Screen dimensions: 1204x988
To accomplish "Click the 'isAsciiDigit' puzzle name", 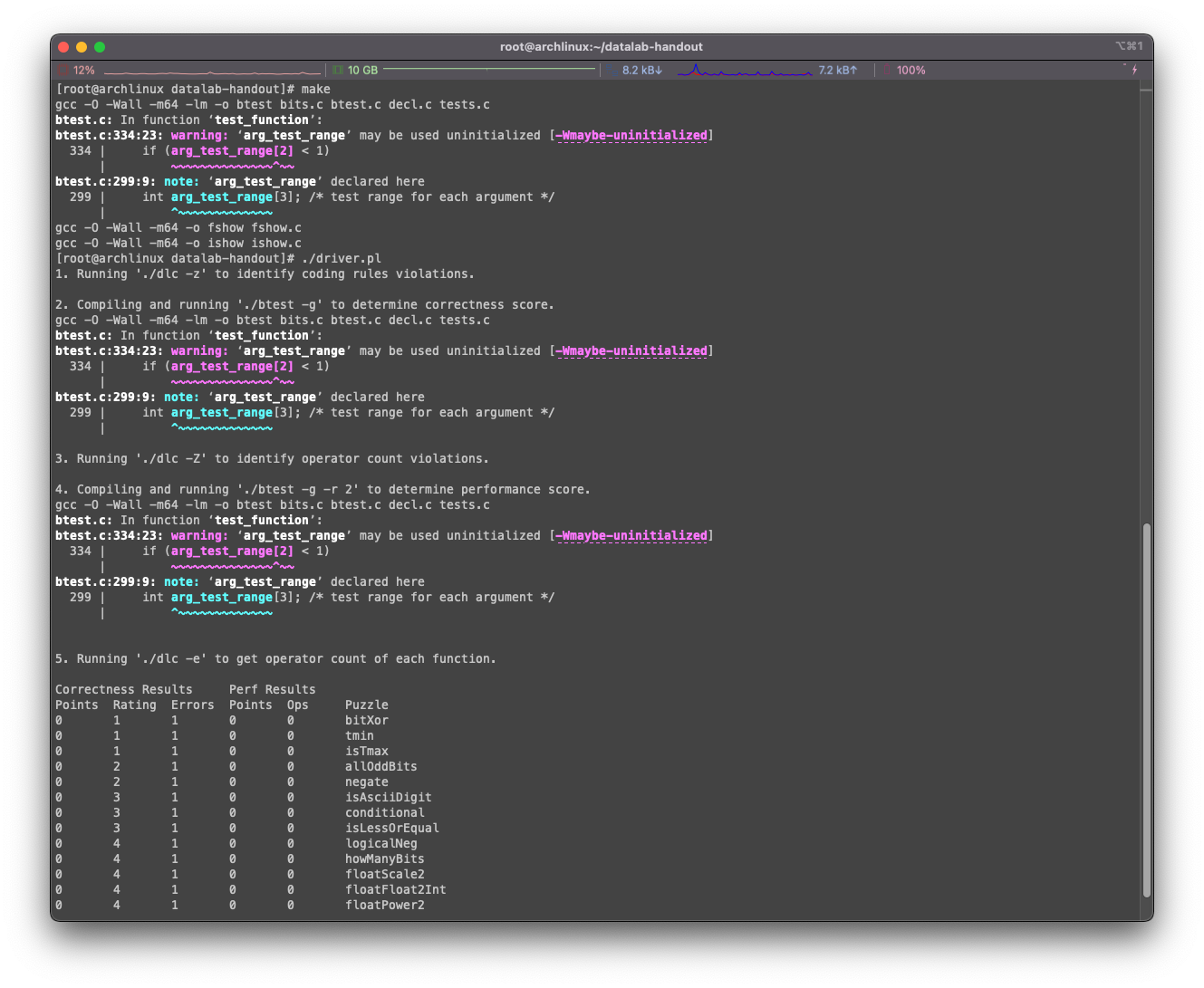I will pos(389,797).
